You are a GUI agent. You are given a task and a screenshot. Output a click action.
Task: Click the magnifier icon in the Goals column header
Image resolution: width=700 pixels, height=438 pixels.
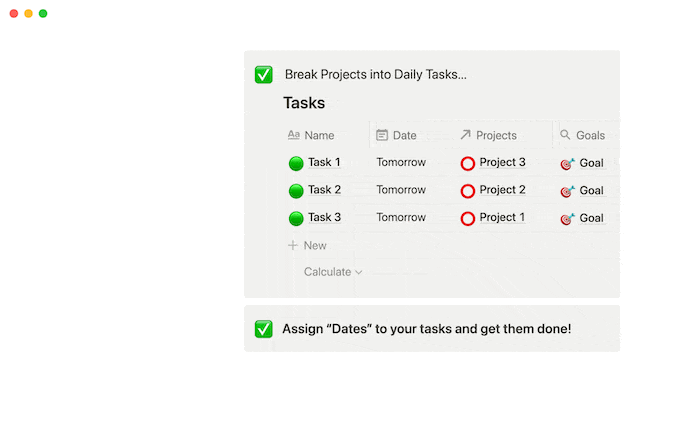pos(565,134)
